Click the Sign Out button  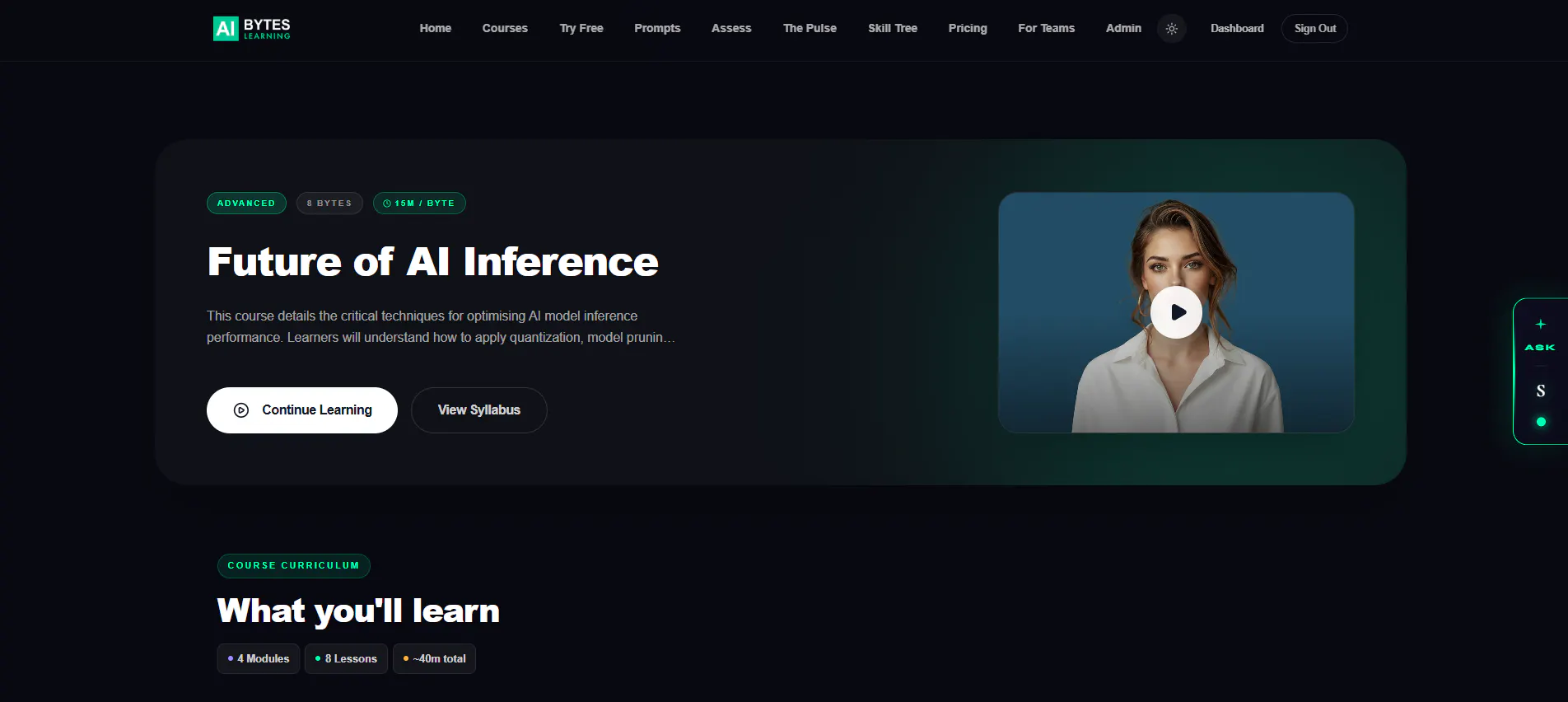(x=1314, y=29)
